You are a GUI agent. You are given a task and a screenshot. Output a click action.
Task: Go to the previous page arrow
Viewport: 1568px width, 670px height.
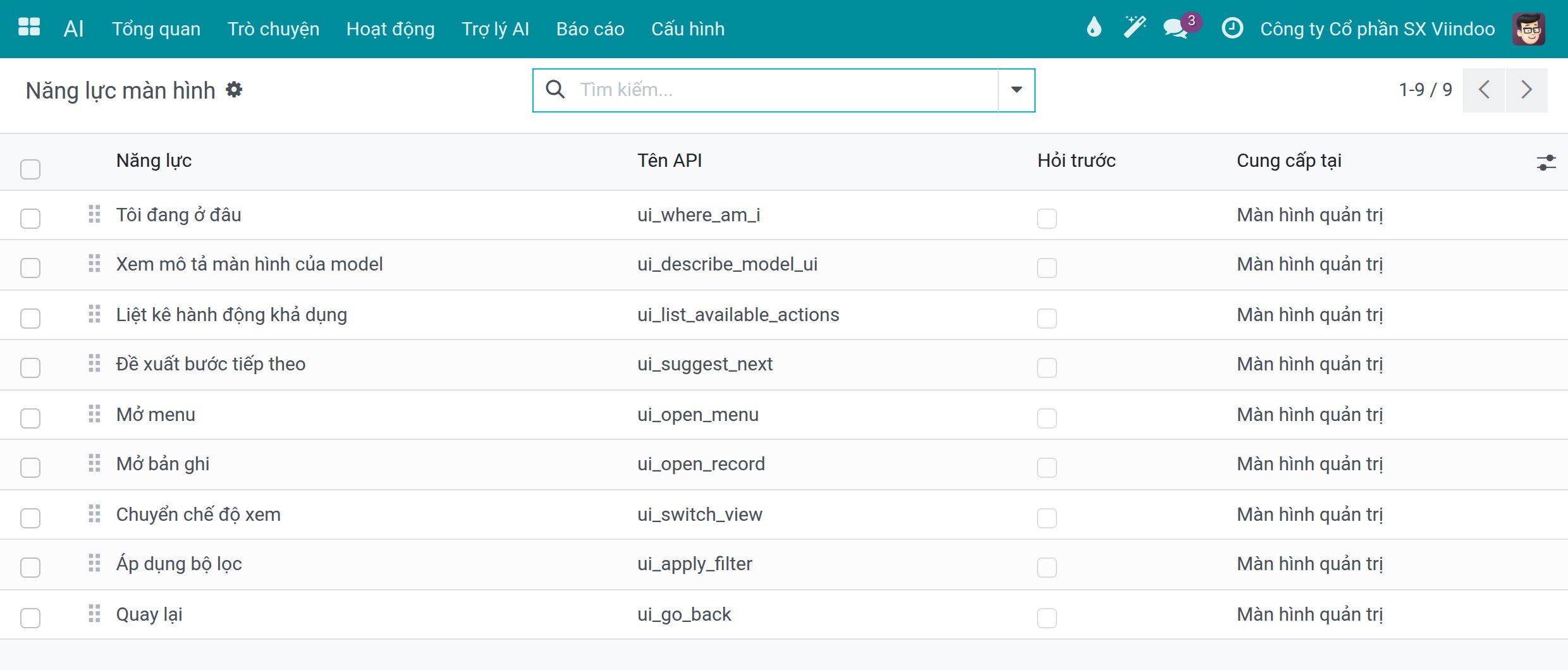coord(1484,90)
